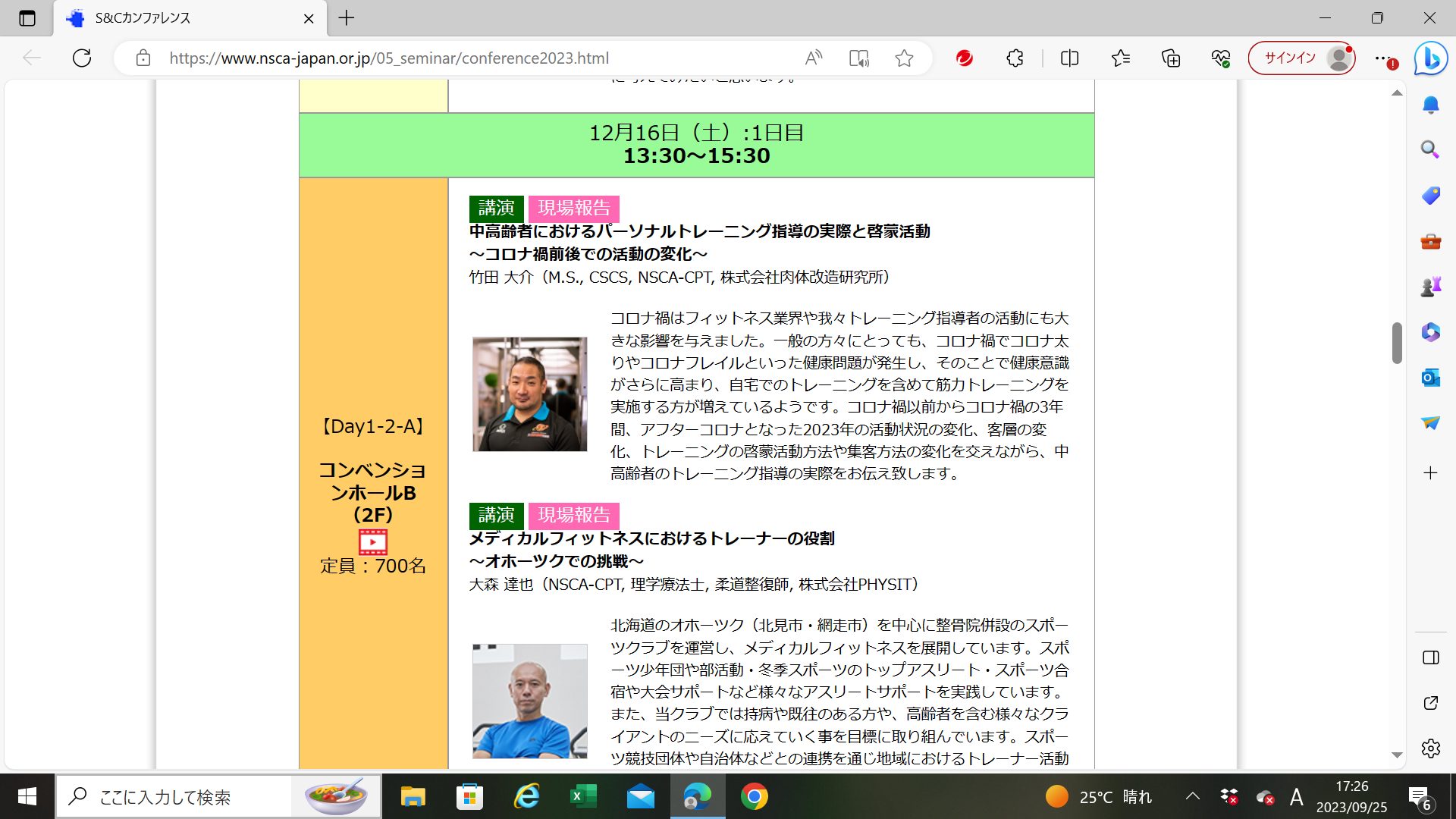Open a new tab with plus button
This screenshot has height=819, width=1456.
[347, 18]
